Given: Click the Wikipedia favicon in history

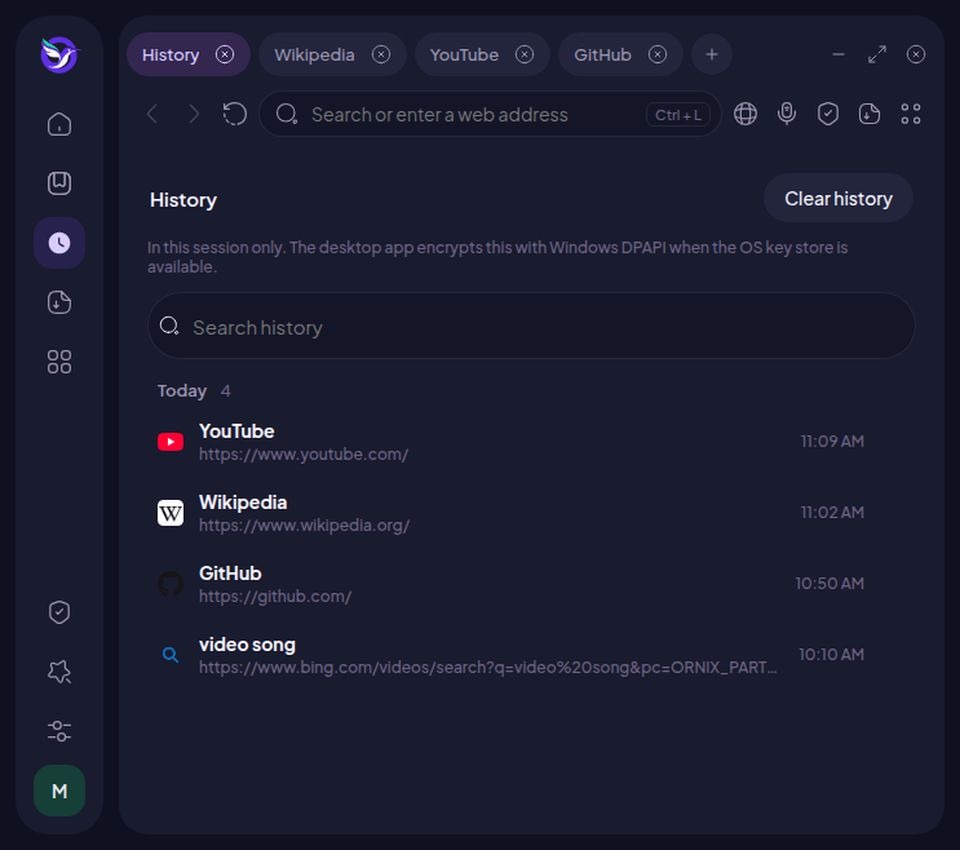Looking at the screenshot, I should pyautogui.click(x=170, y=513).
